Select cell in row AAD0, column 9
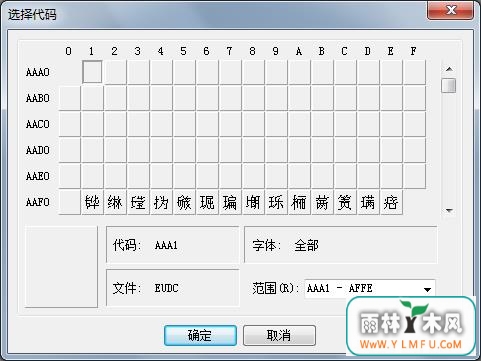The image size is (481, 361). [276, 150]
